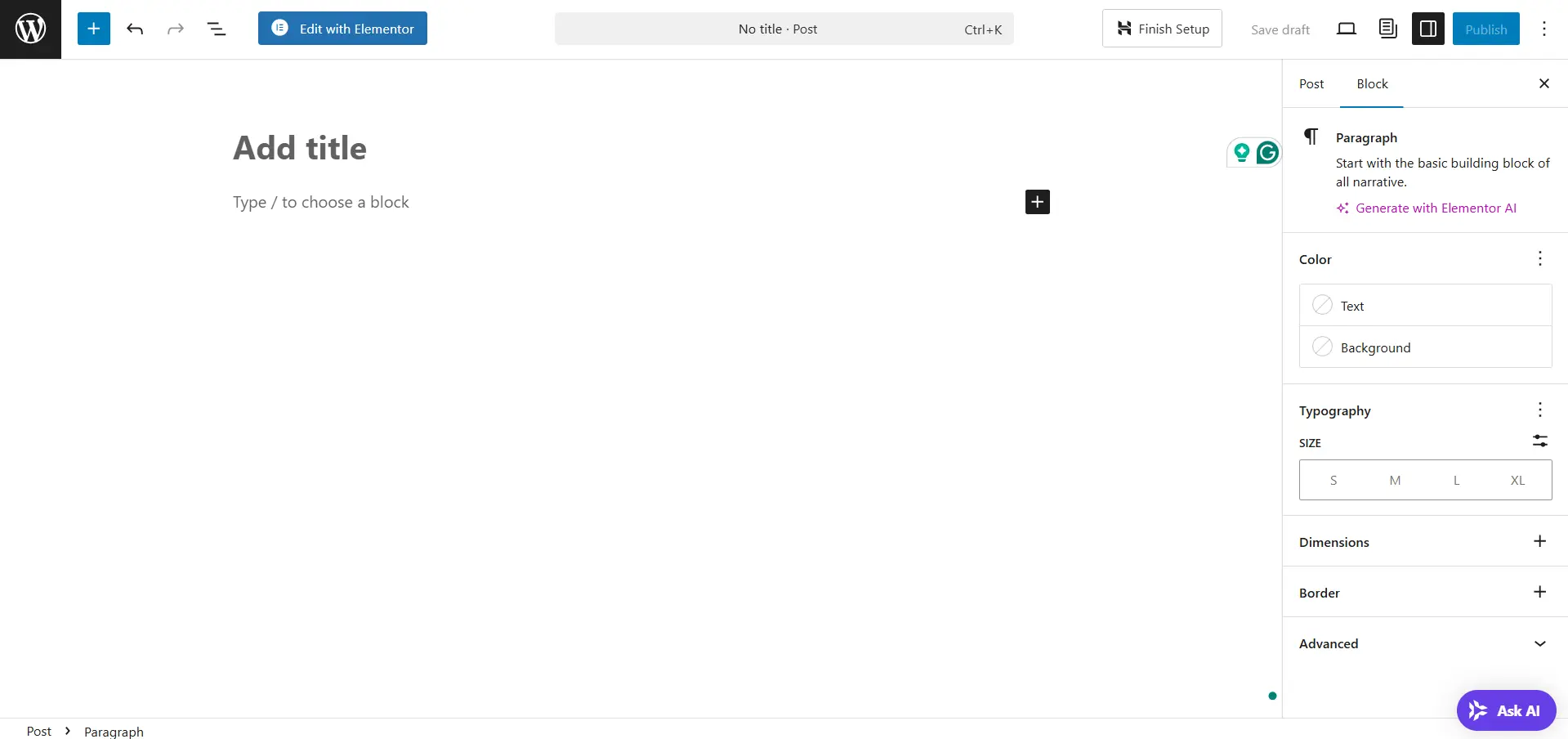Toggle custom font size control
The image size is (1568, 739).
(1540, 441)
